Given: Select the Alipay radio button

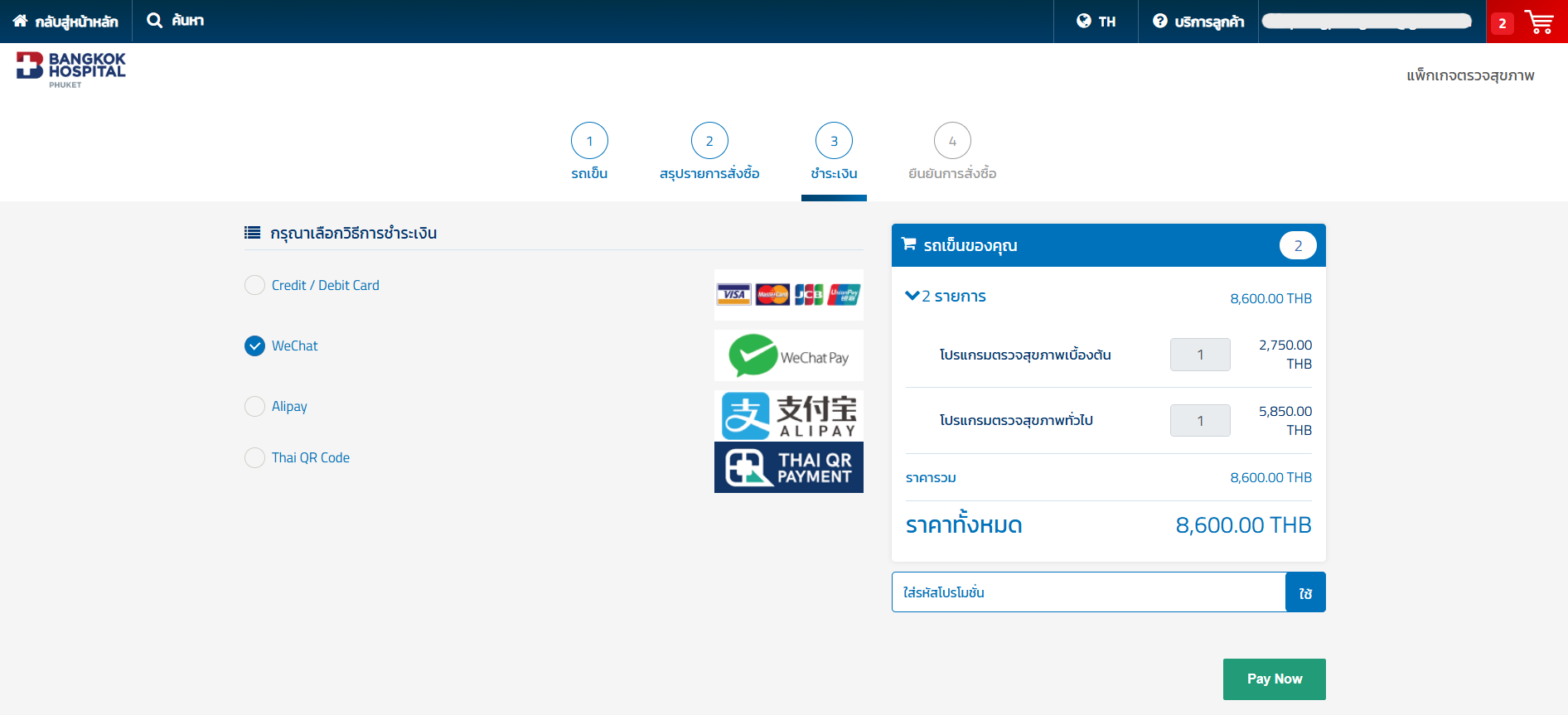Looking at the screenshot, I should click(x=254, y=406).
